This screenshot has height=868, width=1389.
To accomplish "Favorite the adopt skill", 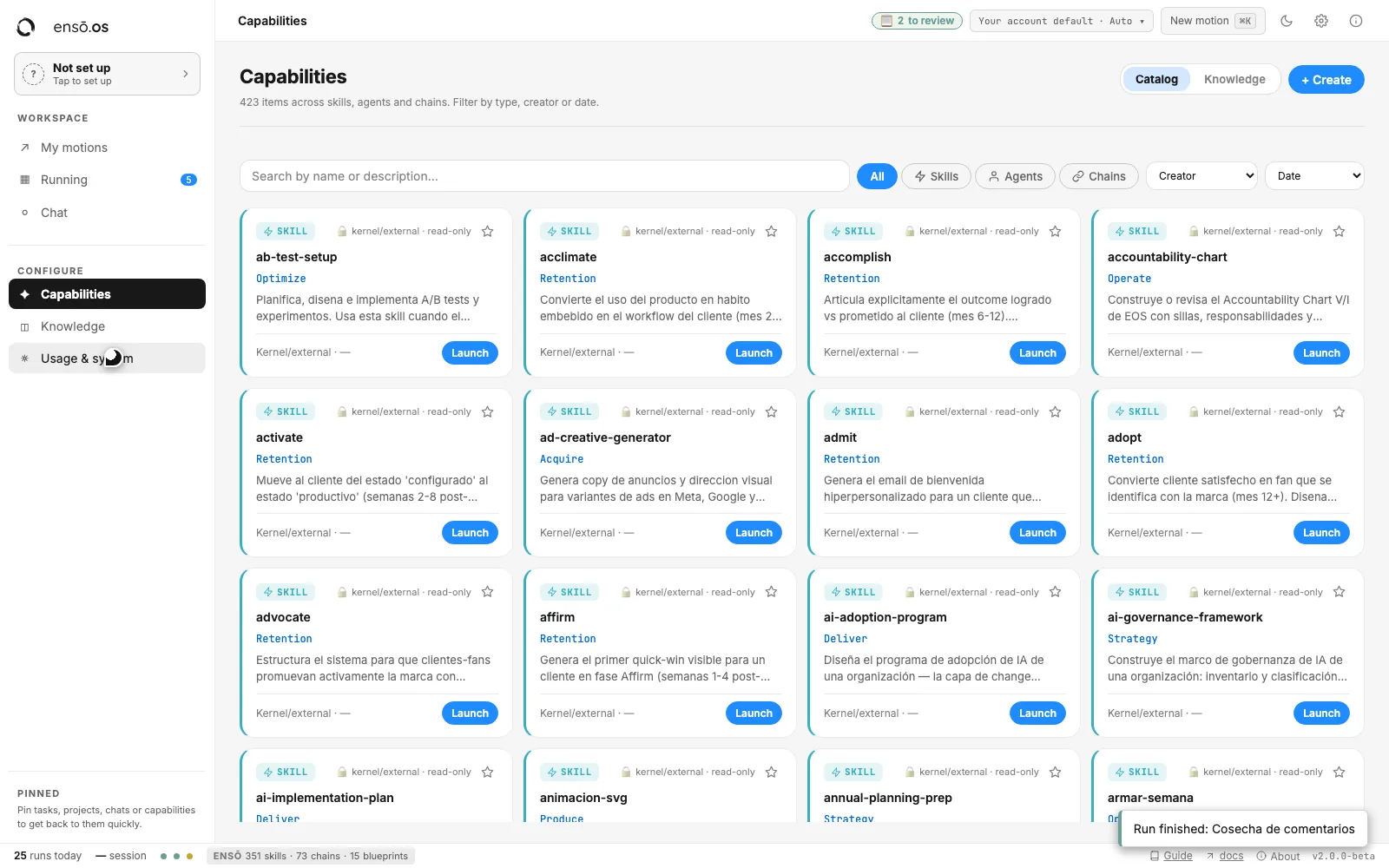I will (1340, 412).
